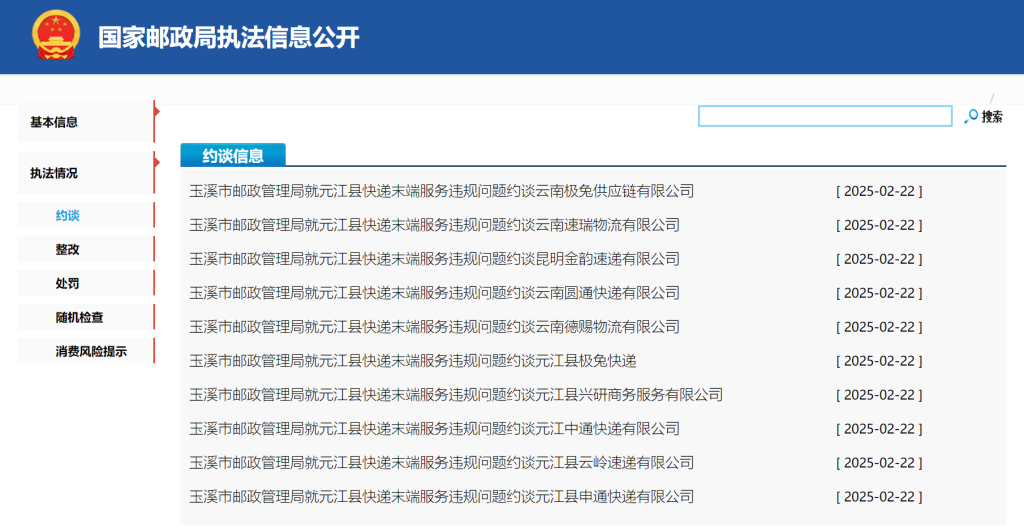
Task: Click the 搜索 search button
Action: (x=991, y=117)
